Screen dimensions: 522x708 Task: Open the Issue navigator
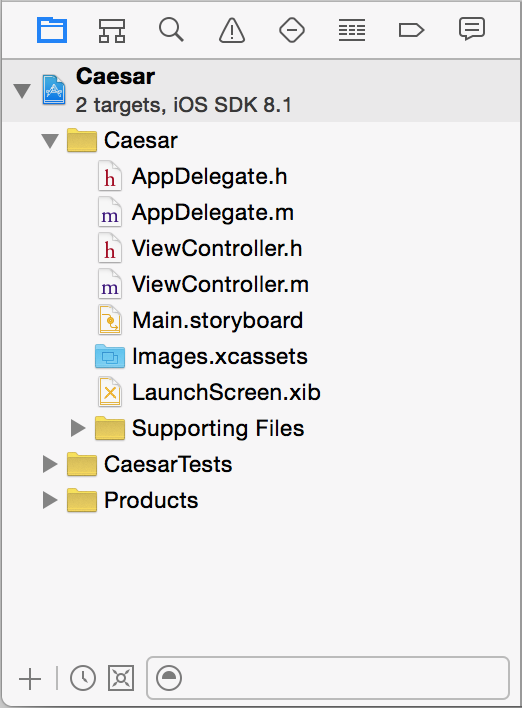pyautogui.click(x=232, y=30)
